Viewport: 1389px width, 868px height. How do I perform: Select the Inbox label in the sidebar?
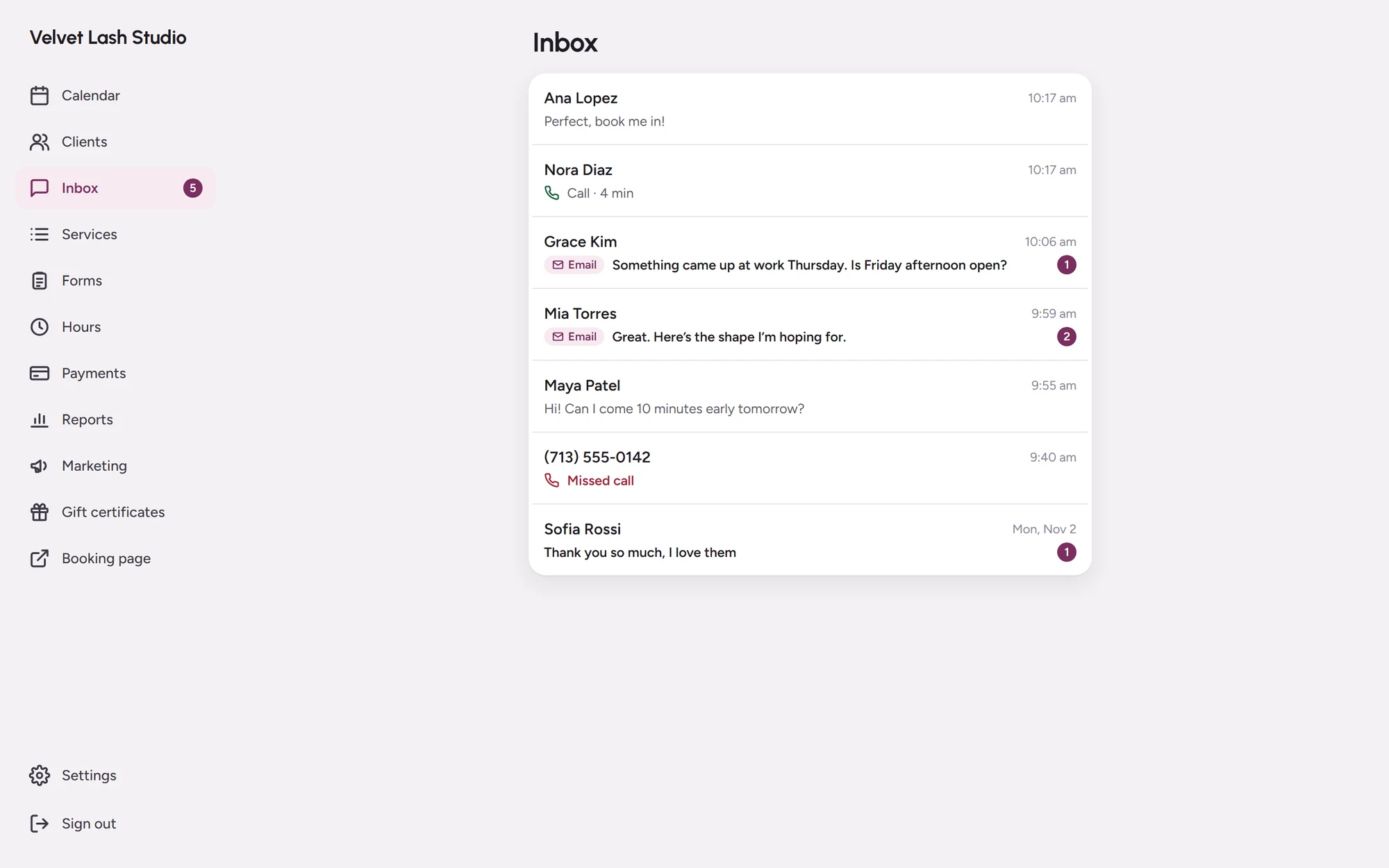tap(80, 188)
